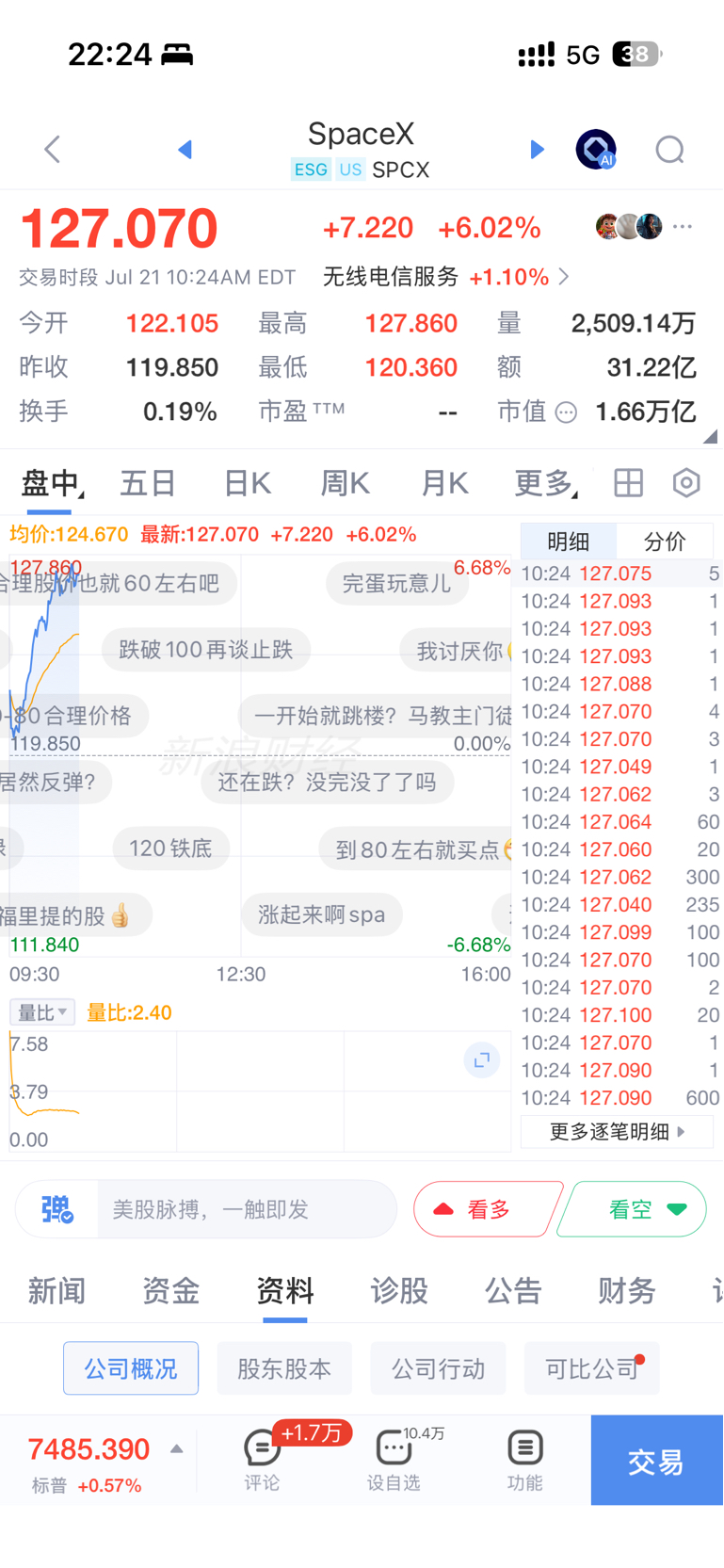Open the AI assistant icon
This screenshot has width=724, height=1568.
pyautogui.click(x=596, y=150)
